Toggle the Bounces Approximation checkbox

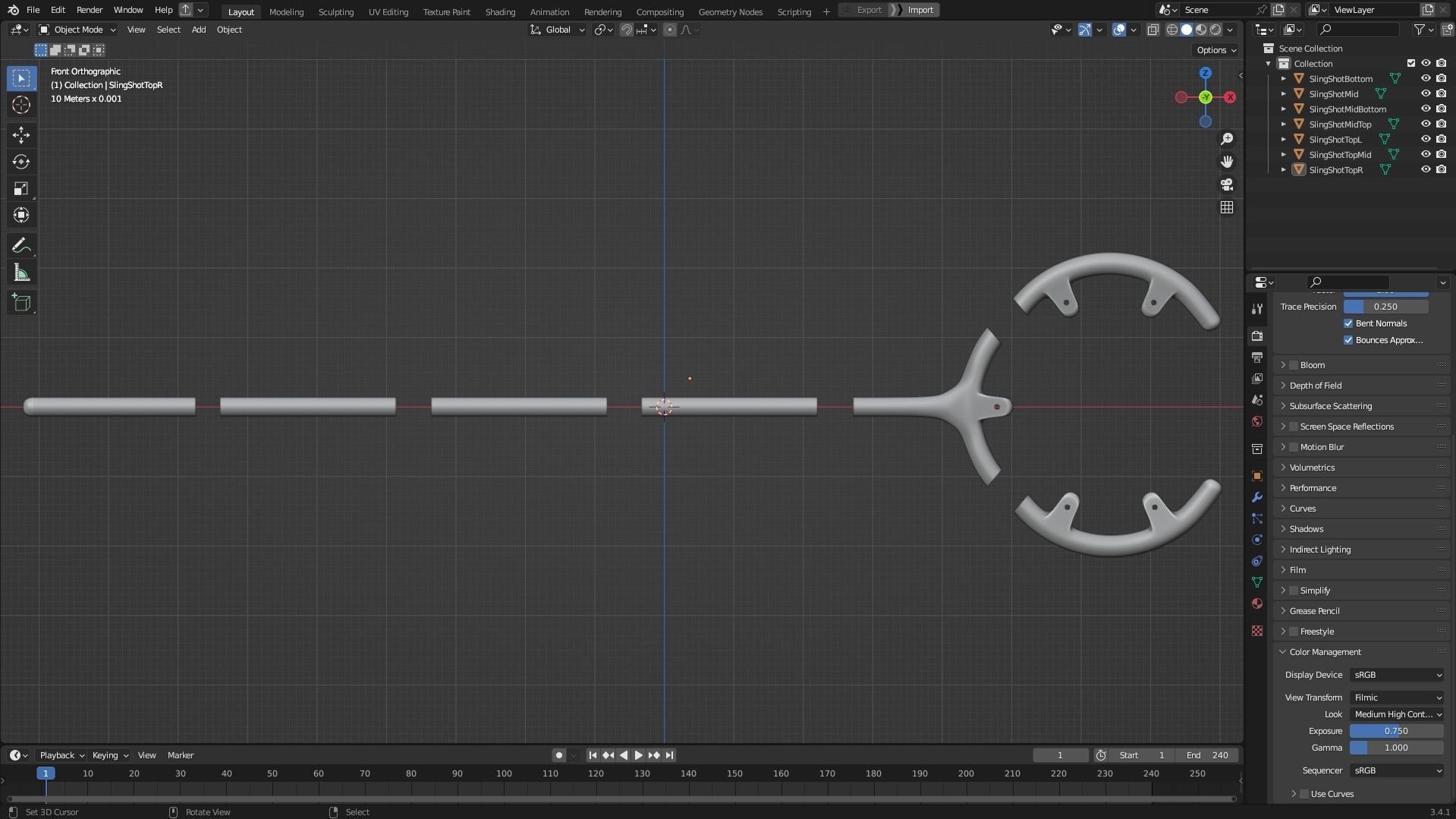tap(1348, 340)
